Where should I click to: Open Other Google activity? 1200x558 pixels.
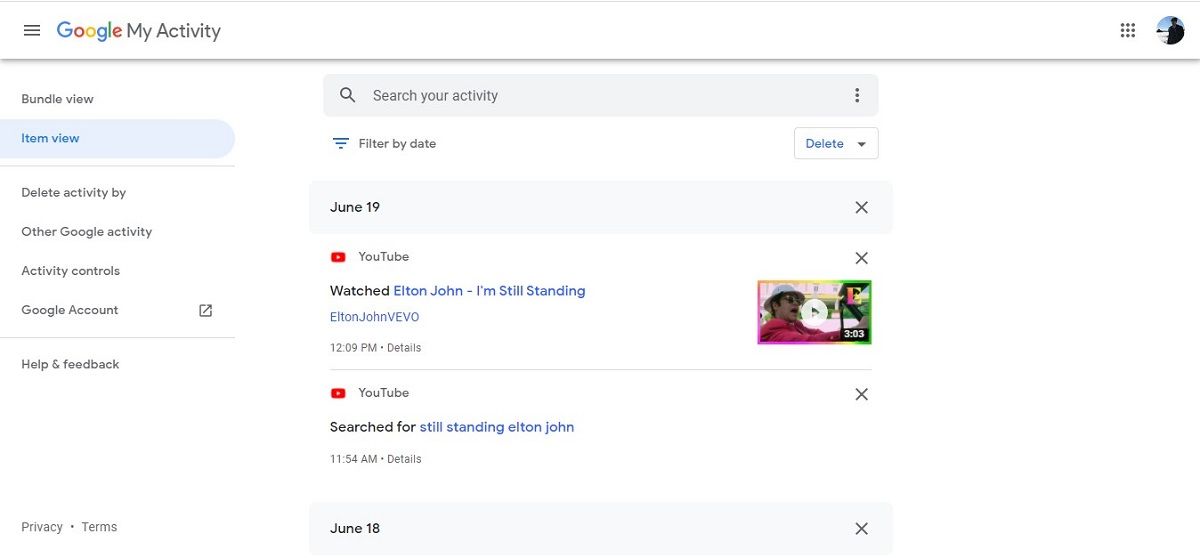tap(87, 231)
